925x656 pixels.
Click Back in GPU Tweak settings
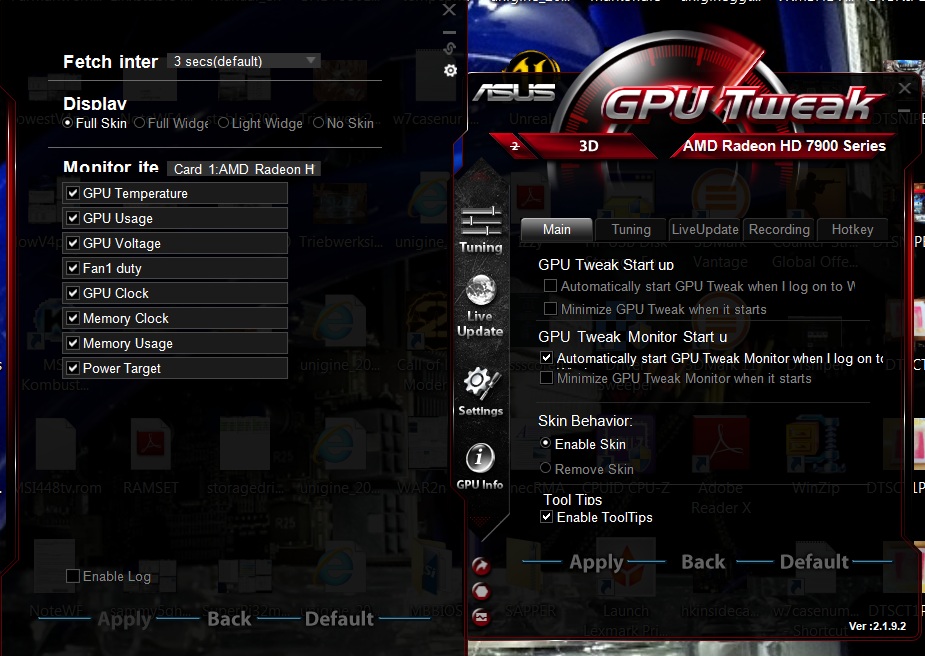coord(703,562)
